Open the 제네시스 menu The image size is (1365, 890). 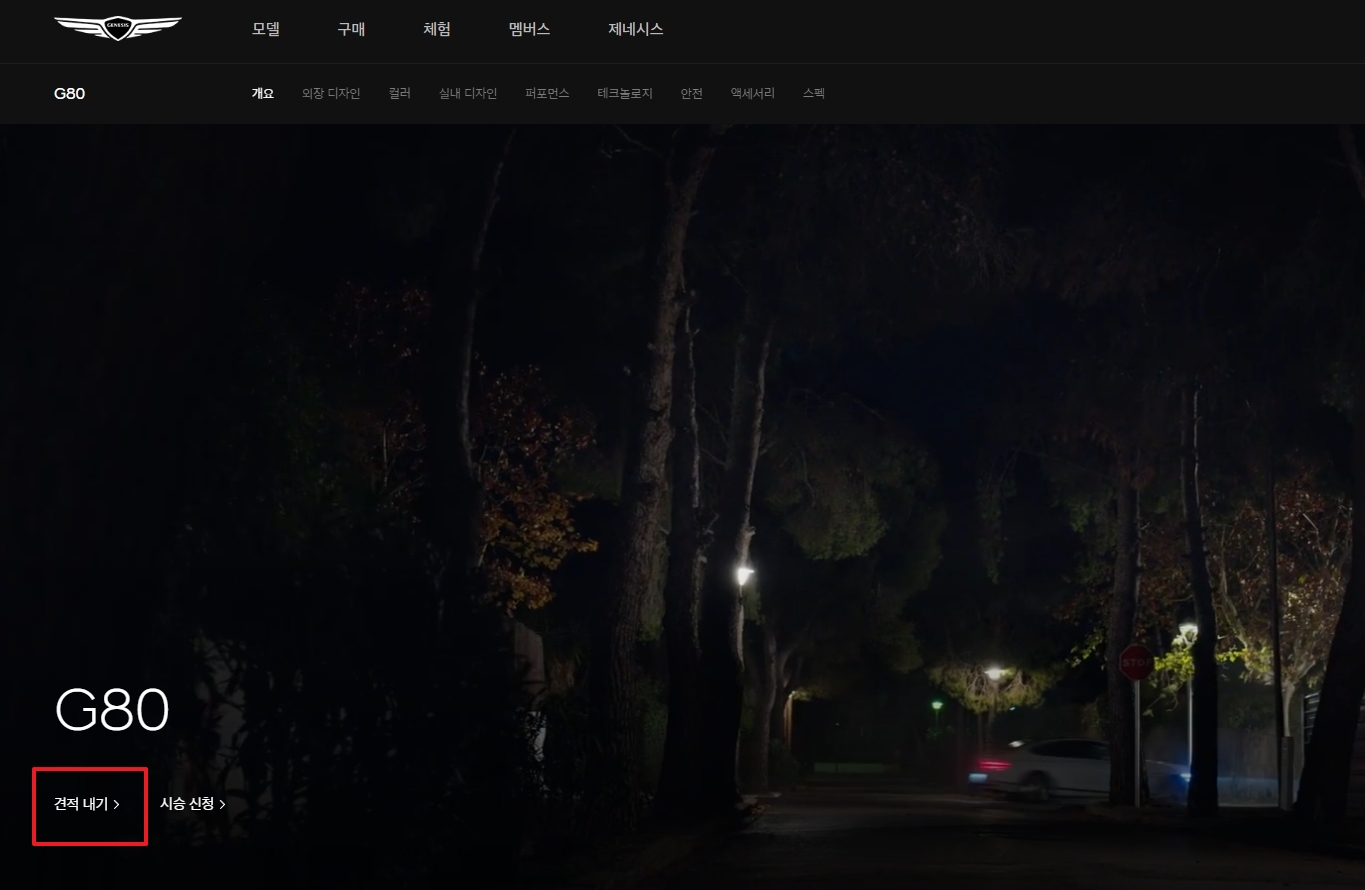636,29
